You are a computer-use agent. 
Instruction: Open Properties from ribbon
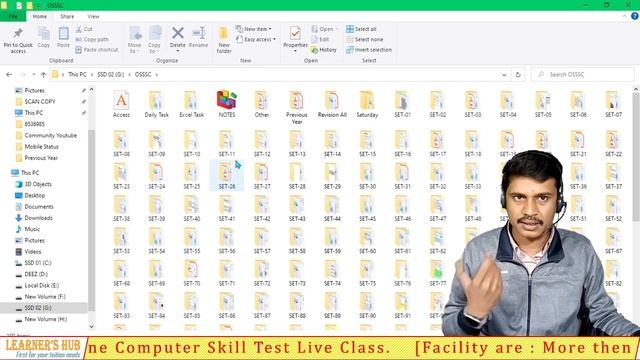(295, 39)
